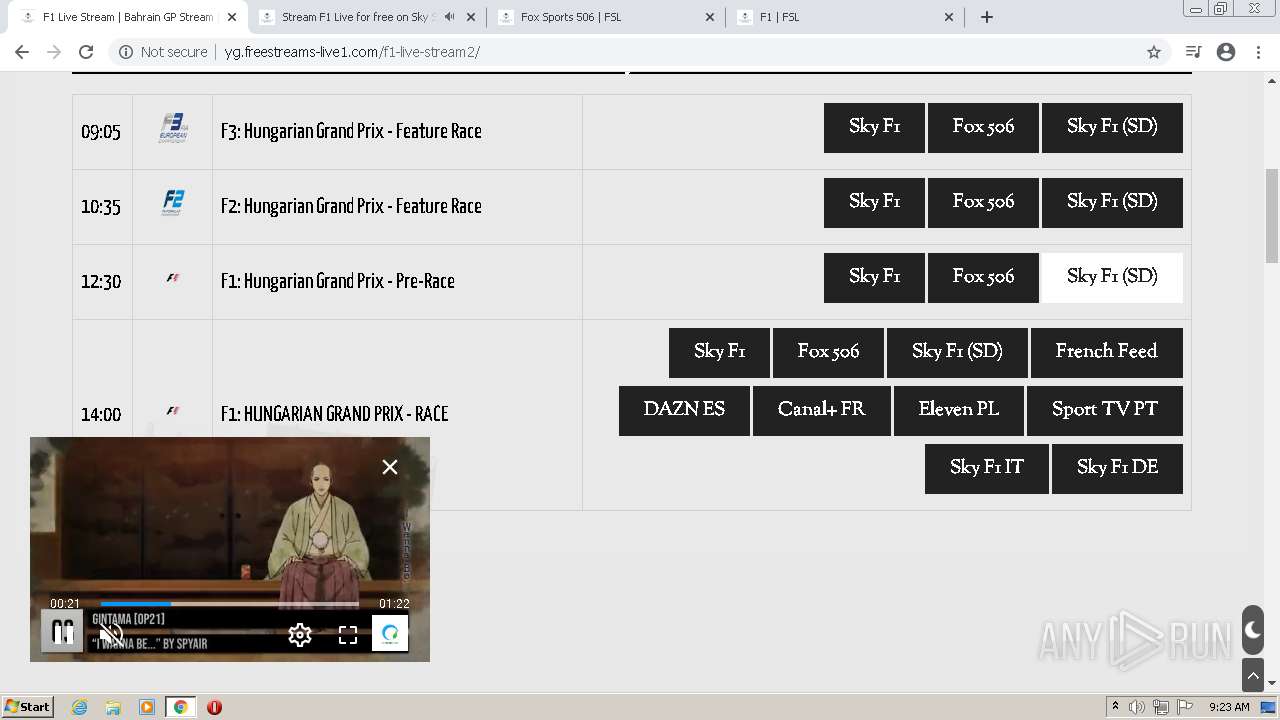Unmute the mini video player volume icon
Image resolution: width=1280 pixels, height=720 pixels.
(x=110, y=634)
